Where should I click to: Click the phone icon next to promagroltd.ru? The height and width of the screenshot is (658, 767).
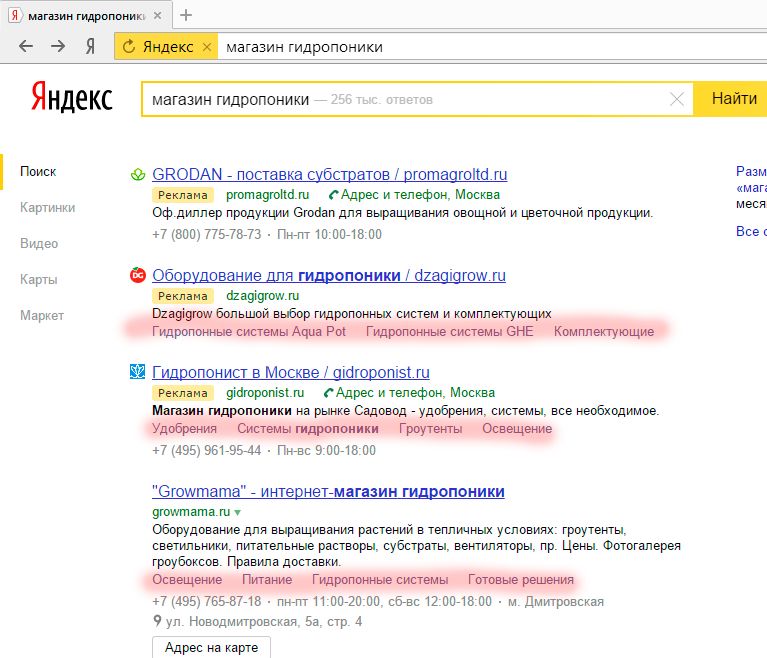[334, 195]
